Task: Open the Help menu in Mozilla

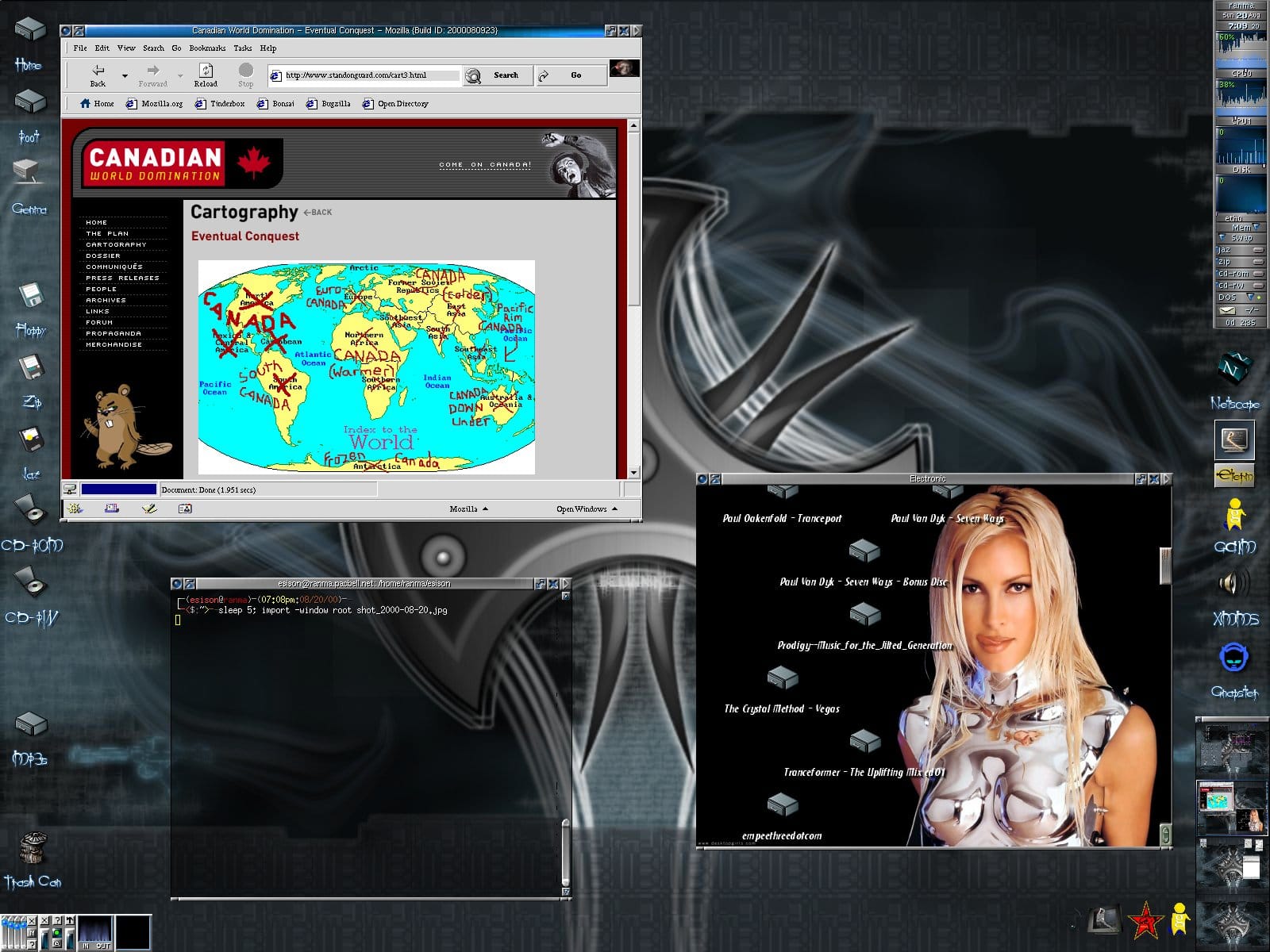Action: (x=268, y=48)
